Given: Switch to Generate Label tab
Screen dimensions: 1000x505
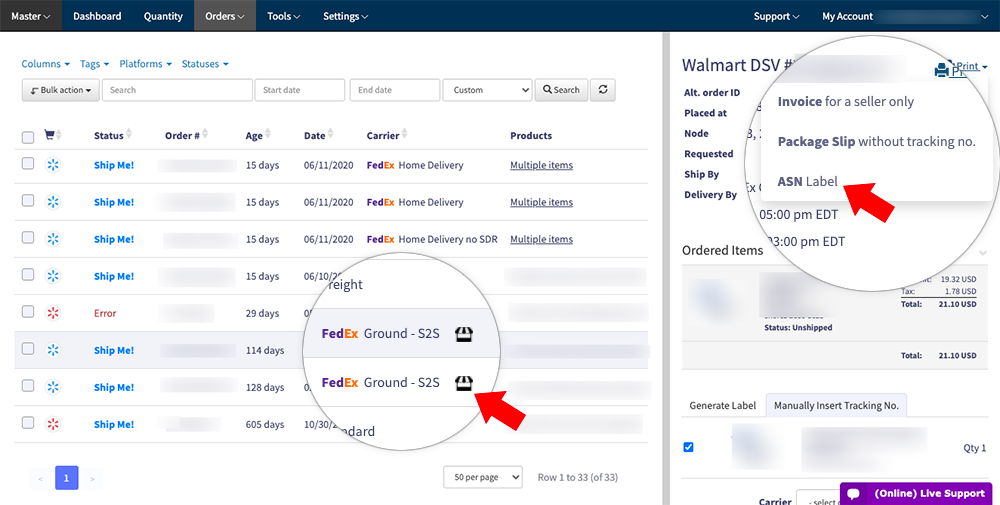Looking at the screenshot, I should coord(723,406).
